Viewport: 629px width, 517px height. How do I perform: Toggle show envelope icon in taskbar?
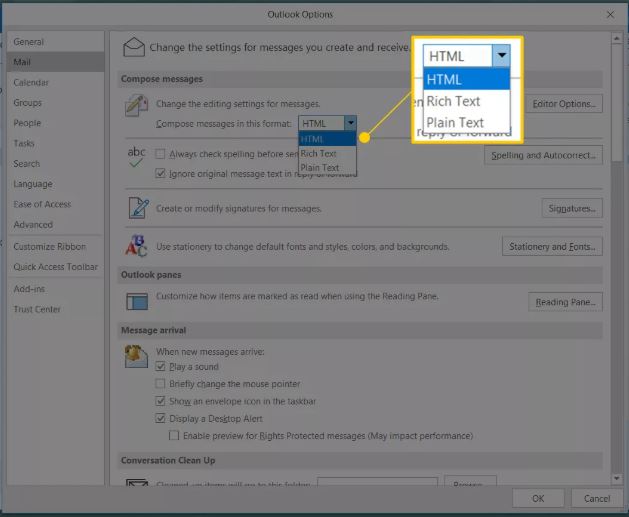(x=160, y=401)
